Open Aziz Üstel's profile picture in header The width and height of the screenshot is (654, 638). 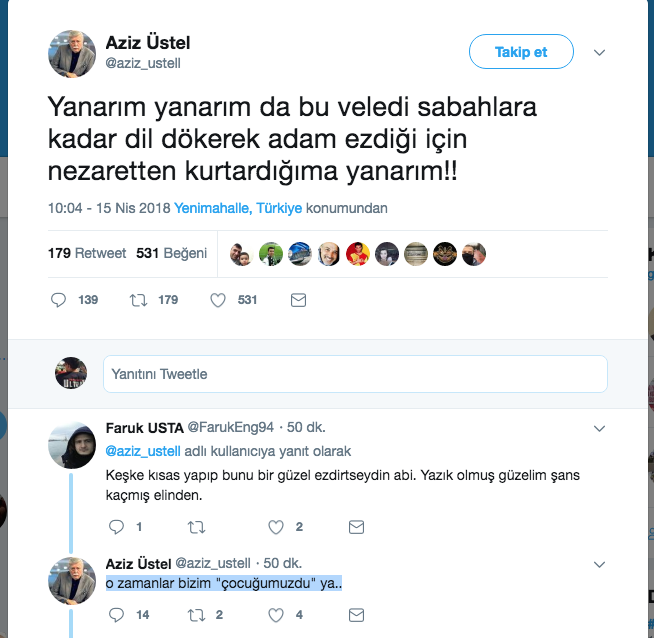72,53
